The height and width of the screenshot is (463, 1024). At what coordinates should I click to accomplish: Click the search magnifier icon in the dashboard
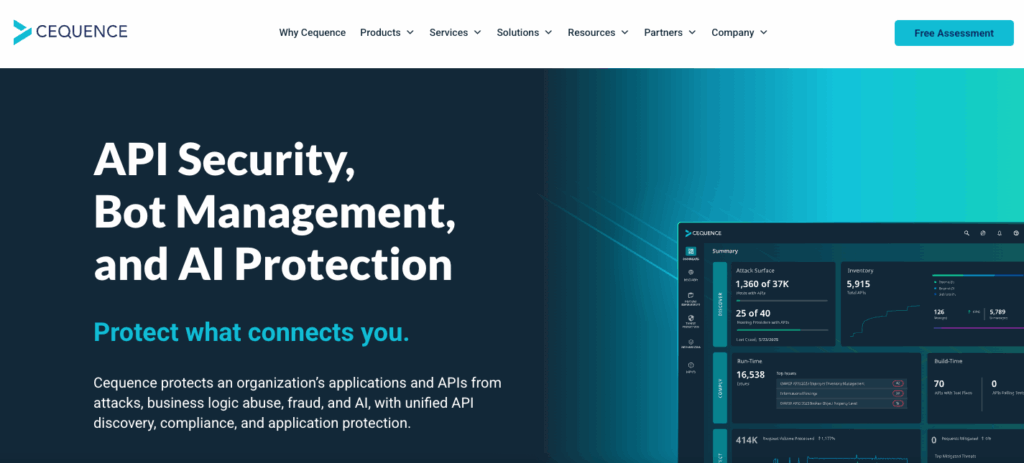967,233
